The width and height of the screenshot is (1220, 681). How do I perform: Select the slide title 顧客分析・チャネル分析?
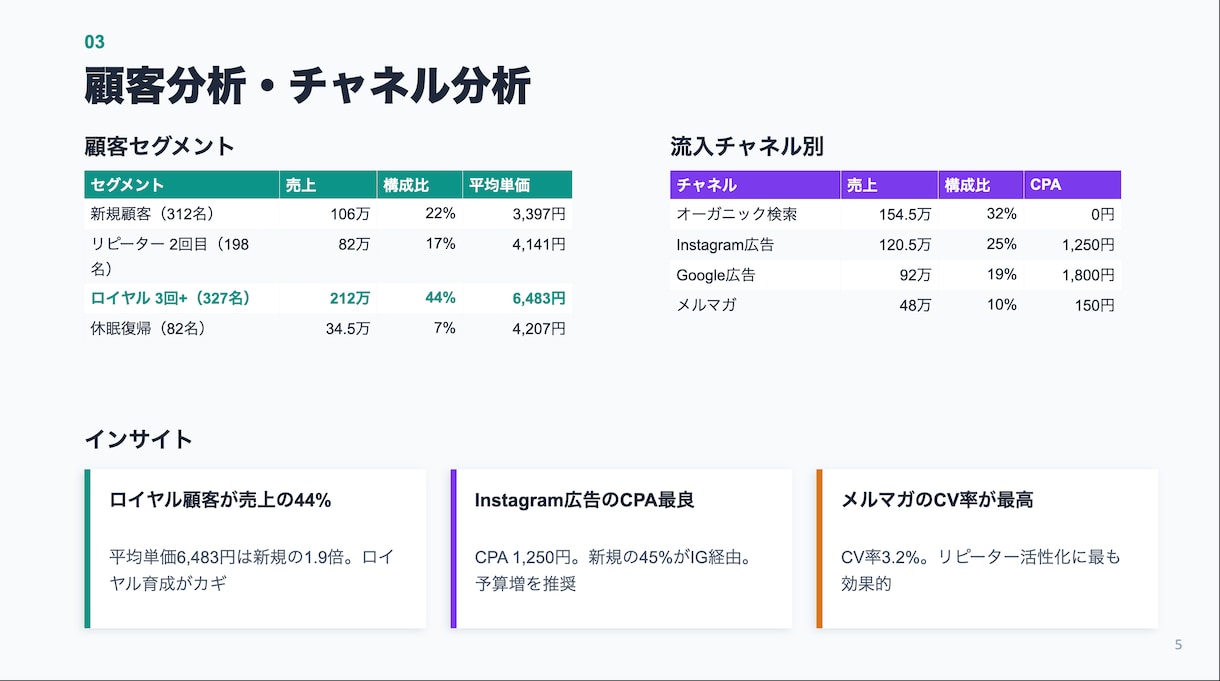pos(307,87)
